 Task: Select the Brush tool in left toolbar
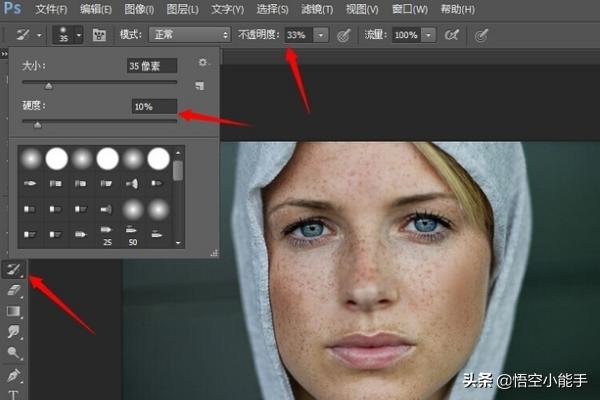click(14, 269)
